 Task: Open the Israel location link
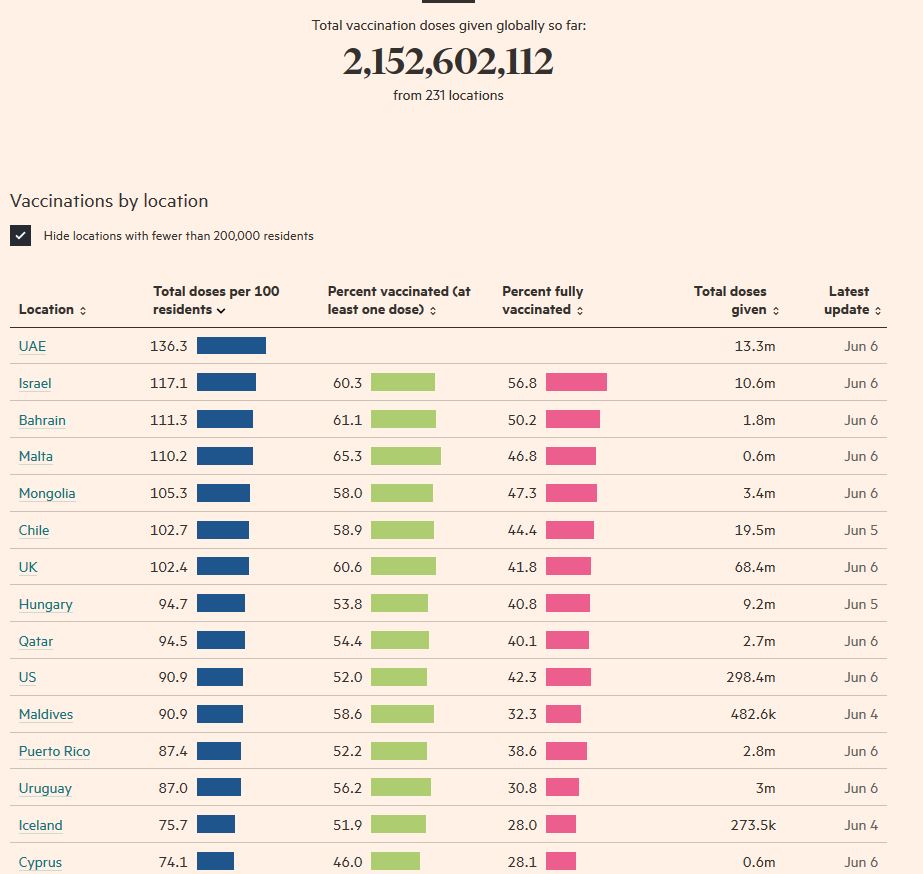pyautogui.click(x=35, y=383)
